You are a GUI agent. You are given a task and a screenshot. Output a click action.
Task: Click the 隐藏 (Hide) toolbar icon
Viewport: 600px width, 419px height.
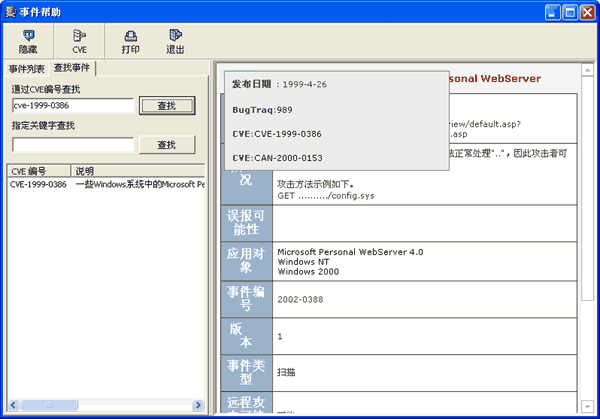pyautogui.click(x=28, y=40)
